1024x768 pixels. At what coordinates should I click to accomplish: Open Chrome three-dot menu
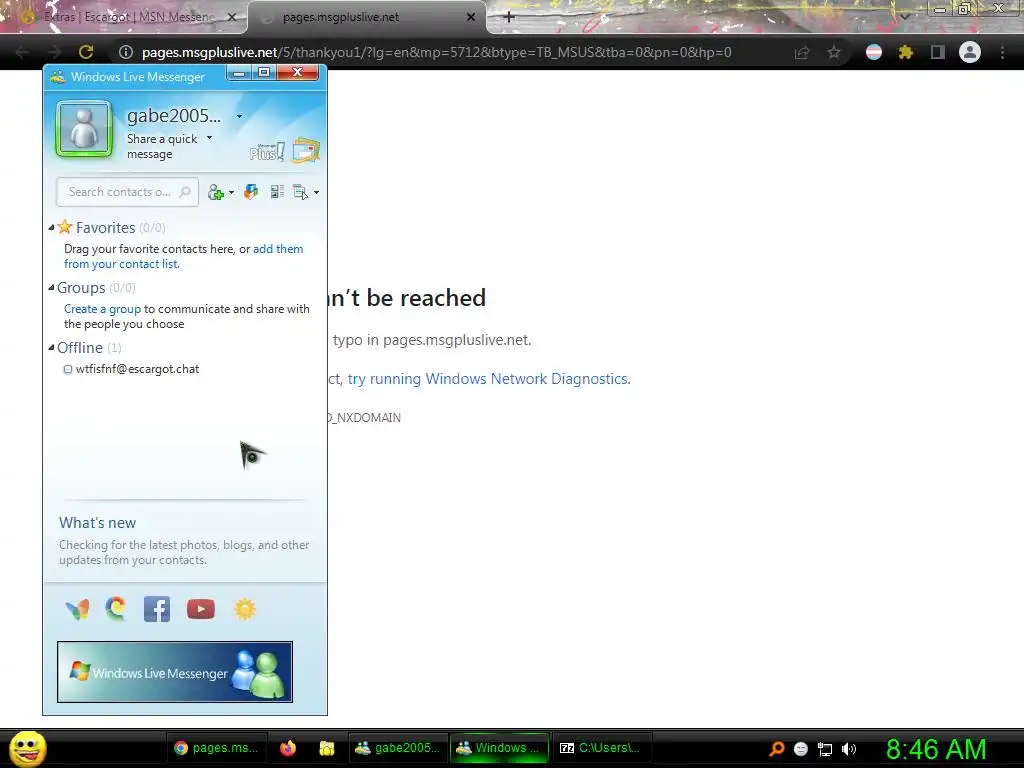(1002, 52)
